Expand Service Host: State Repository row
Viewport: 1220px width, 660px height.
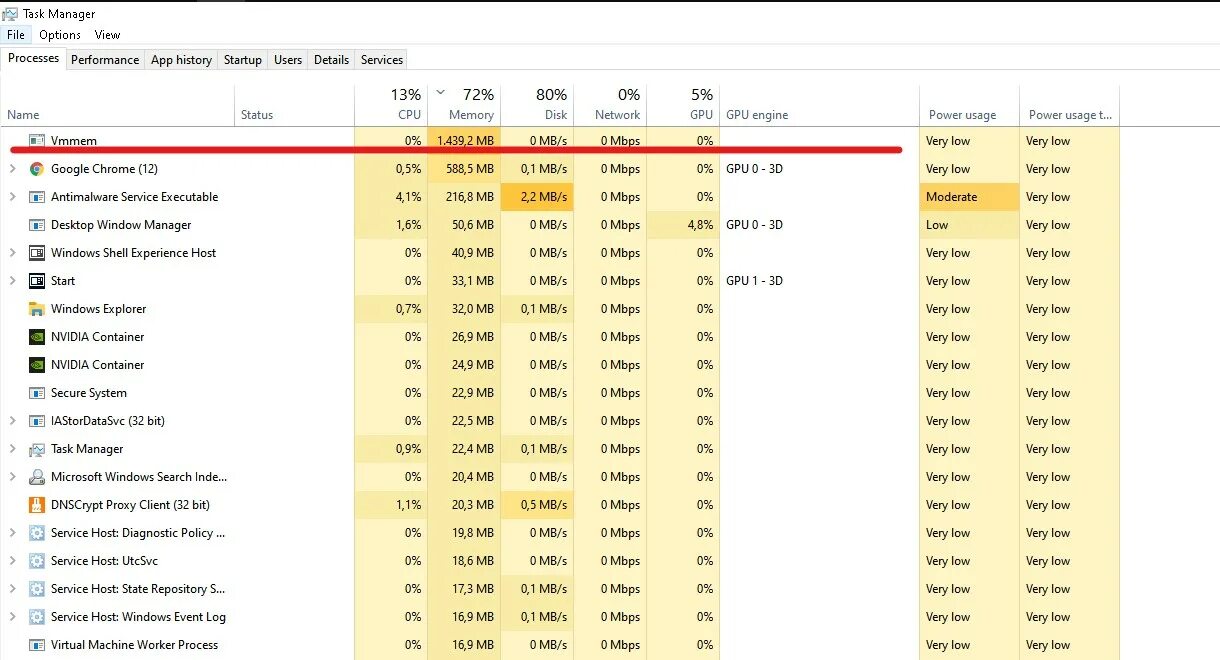[12, 589]
